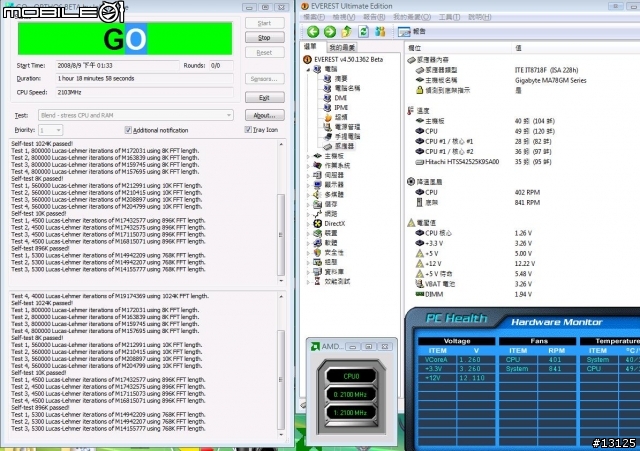Switch to the 我的最愛 favorites tab
This screenshot has height=451, width=640.
(x=342, y=47)
